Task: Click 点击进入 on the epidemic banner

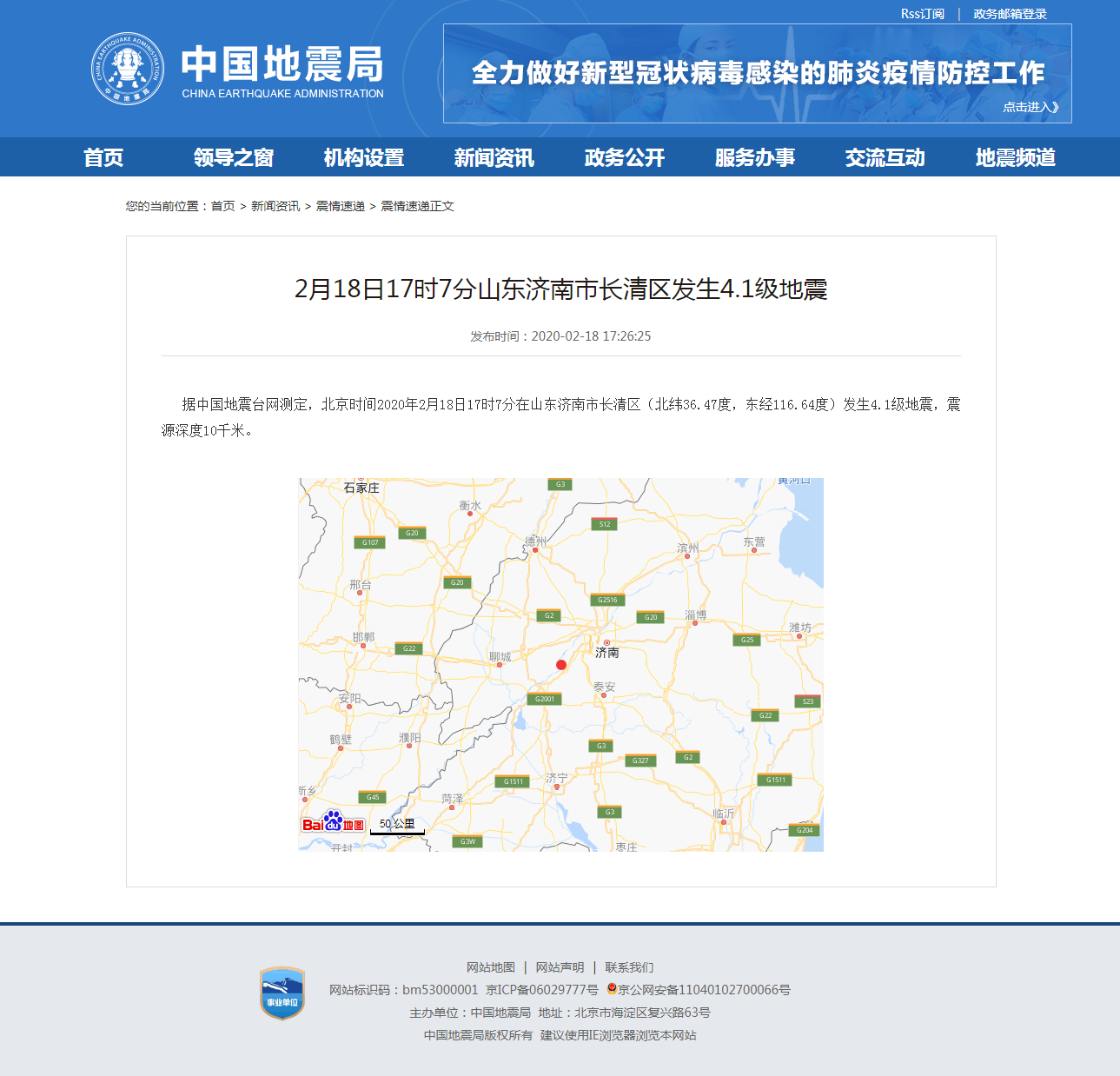Action: [x=1031, y=107]
